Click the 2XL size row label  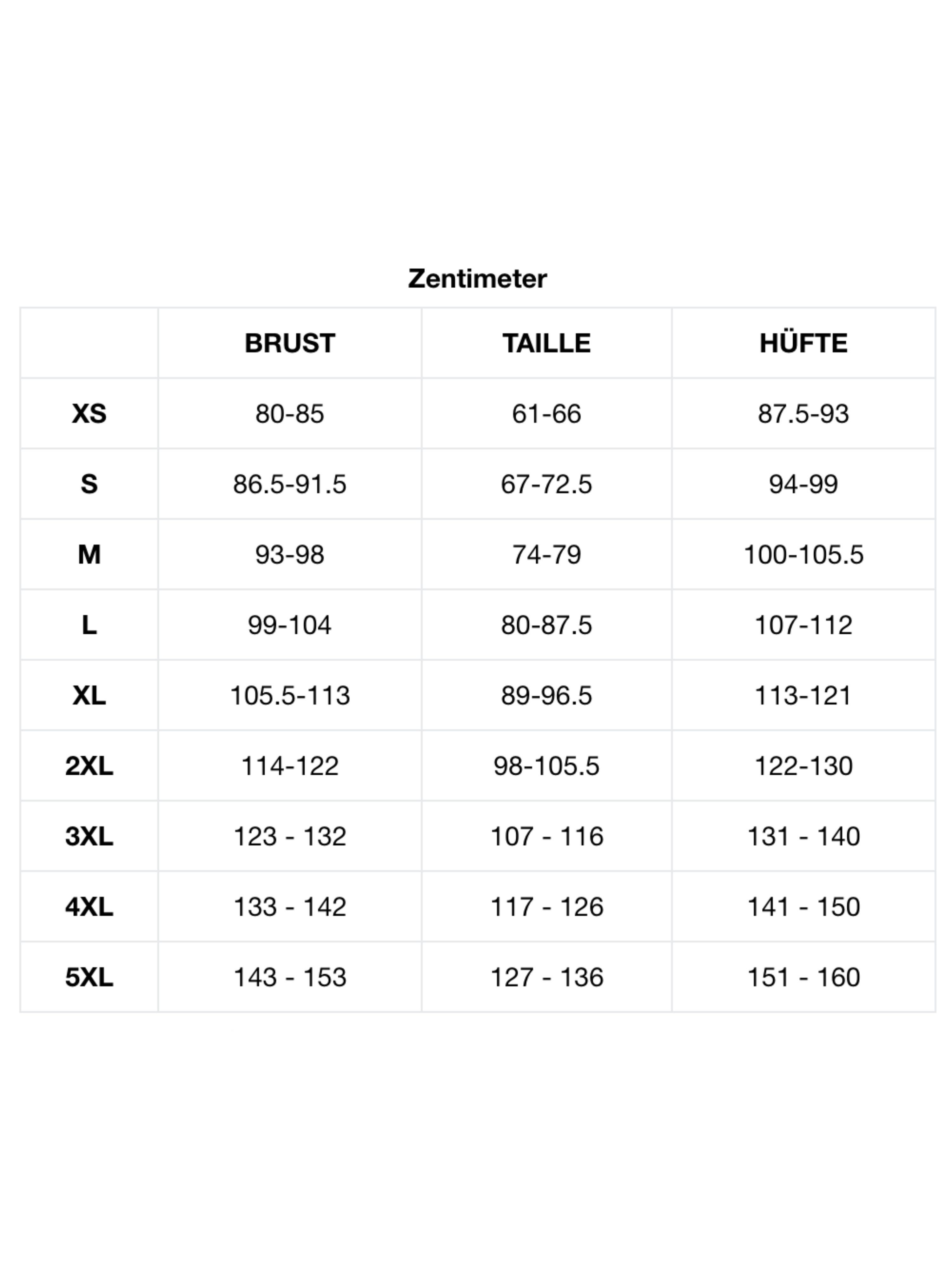89,766
